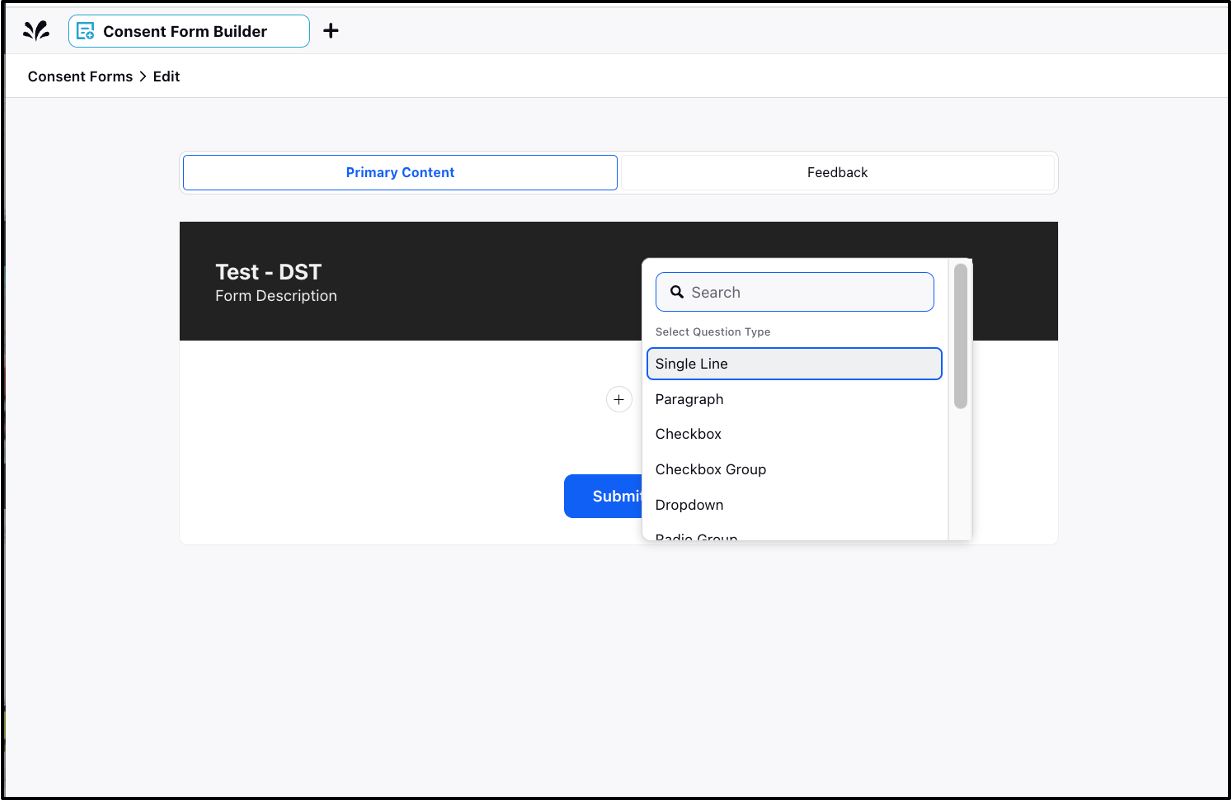Click the magnifier icon in Search box
Image resolution: width=1232 pixels, height=800 pixels.
tap(676, 293)
